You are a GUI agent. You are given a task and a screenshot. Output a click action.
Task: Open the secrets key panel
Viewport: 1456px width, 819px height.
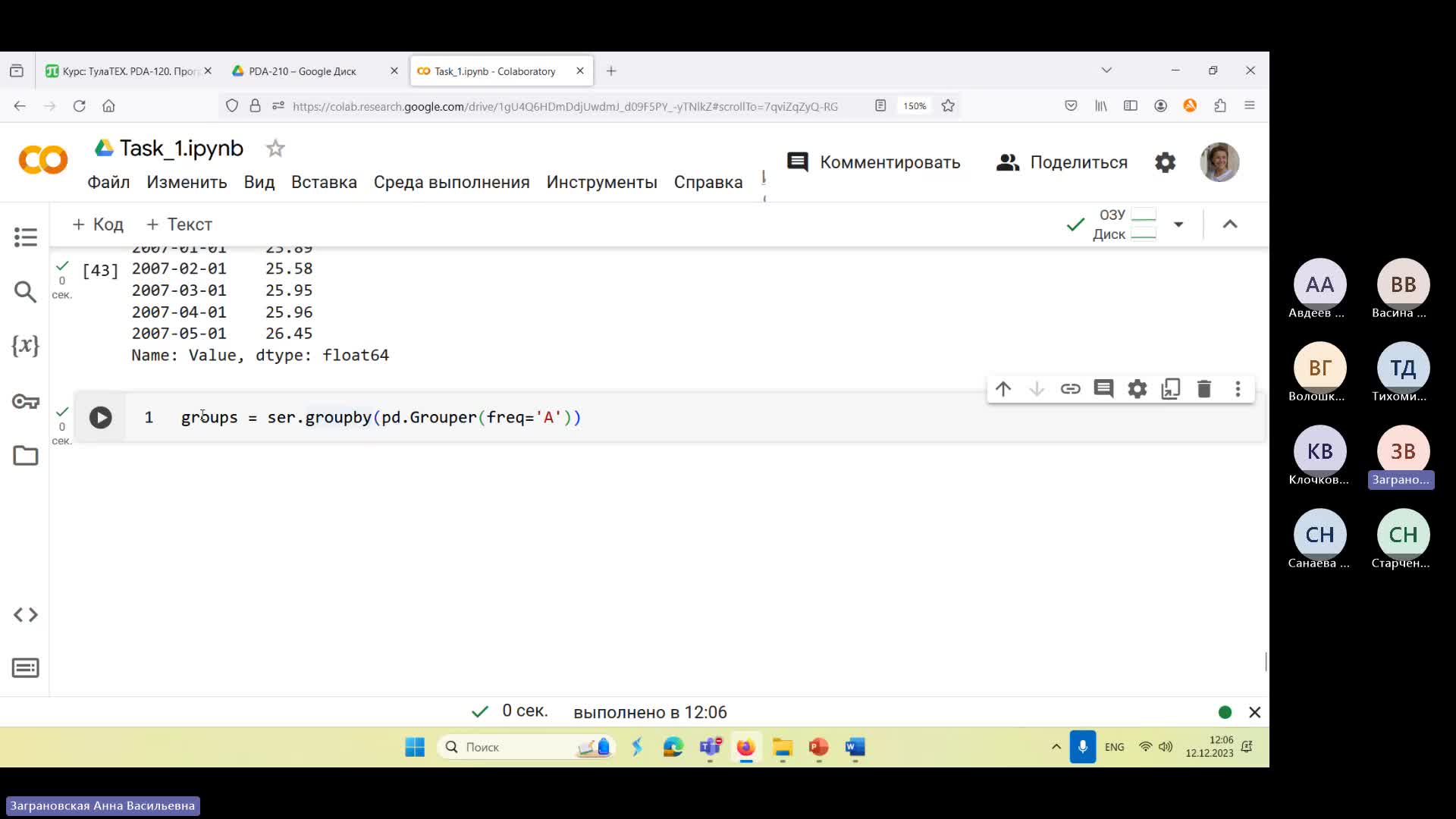25,401
